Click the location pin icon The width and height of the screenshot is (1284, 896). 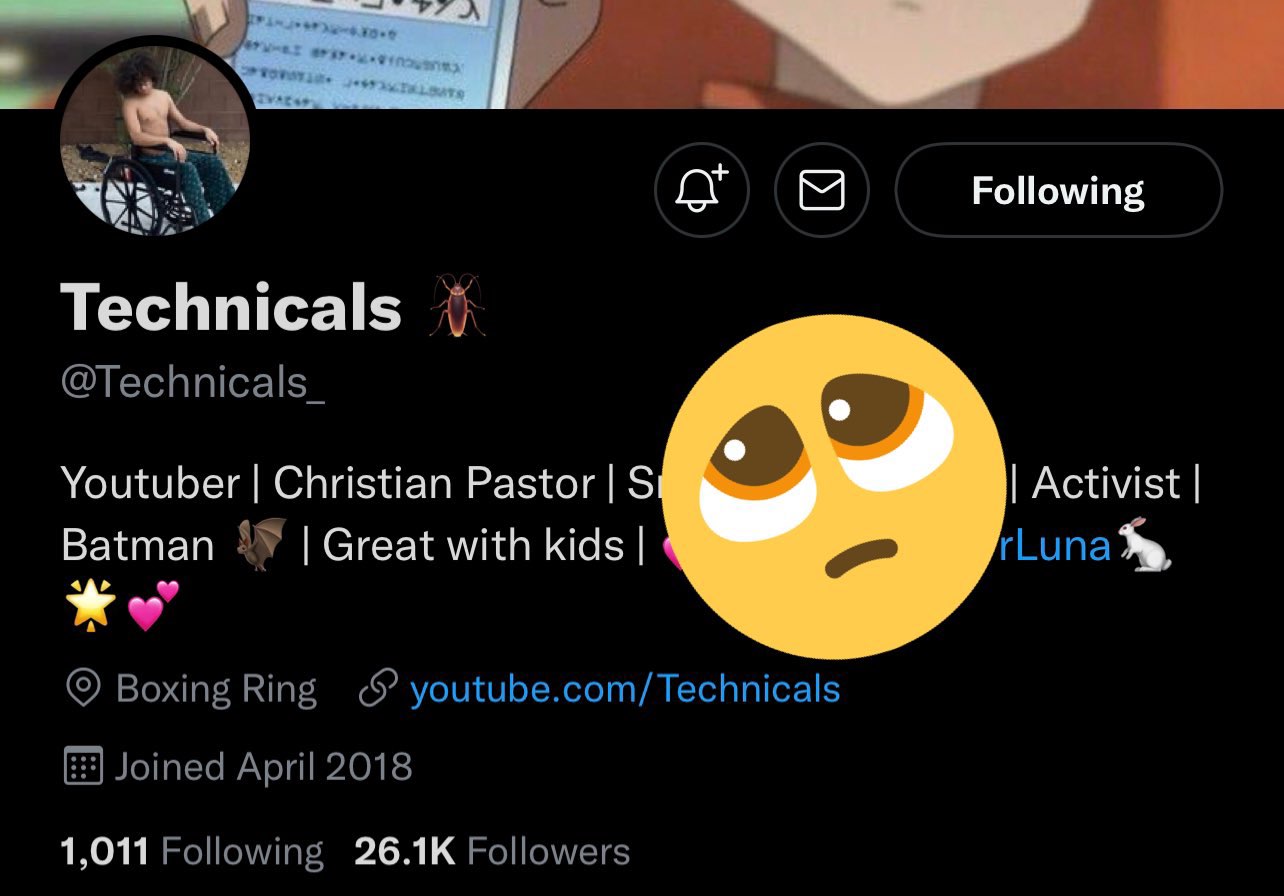(x=83, y=689)
